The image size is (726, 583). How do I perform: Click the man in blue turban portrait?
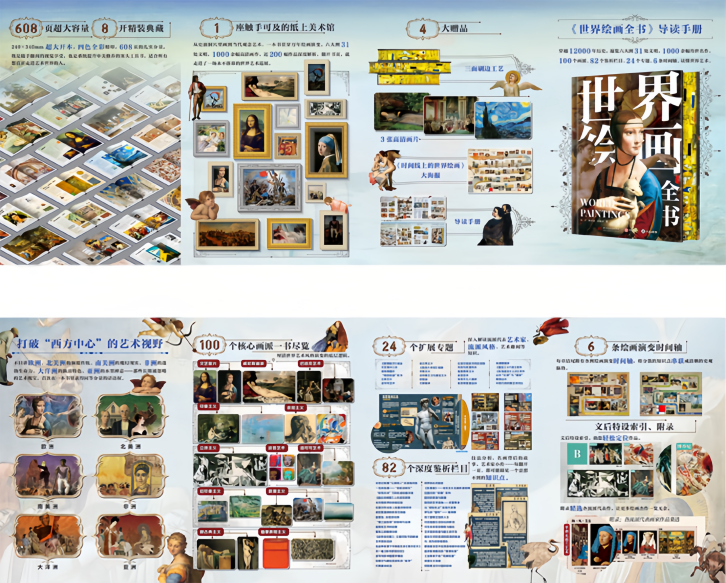point(603,544)
